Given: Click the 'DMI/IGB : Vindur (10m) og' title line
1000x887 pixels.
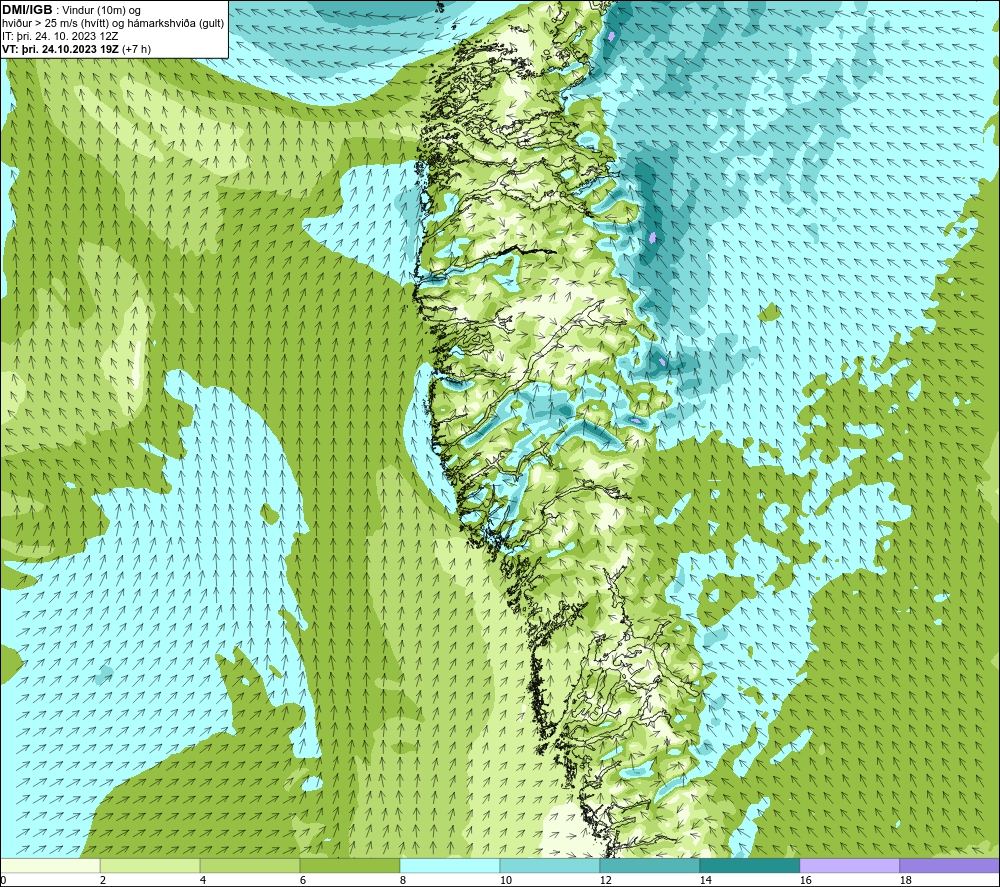Looking at the screenshot, I should point(72,10).
